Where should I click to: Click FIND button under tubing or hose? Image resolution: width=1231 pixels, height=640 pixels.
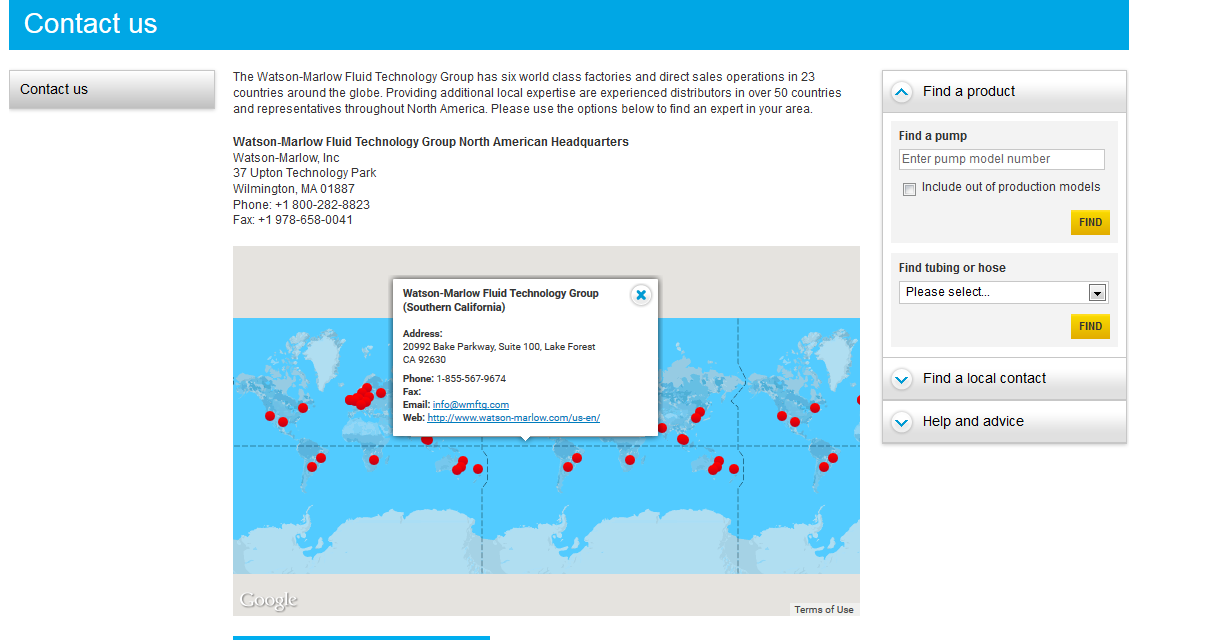click(1090, 326)
